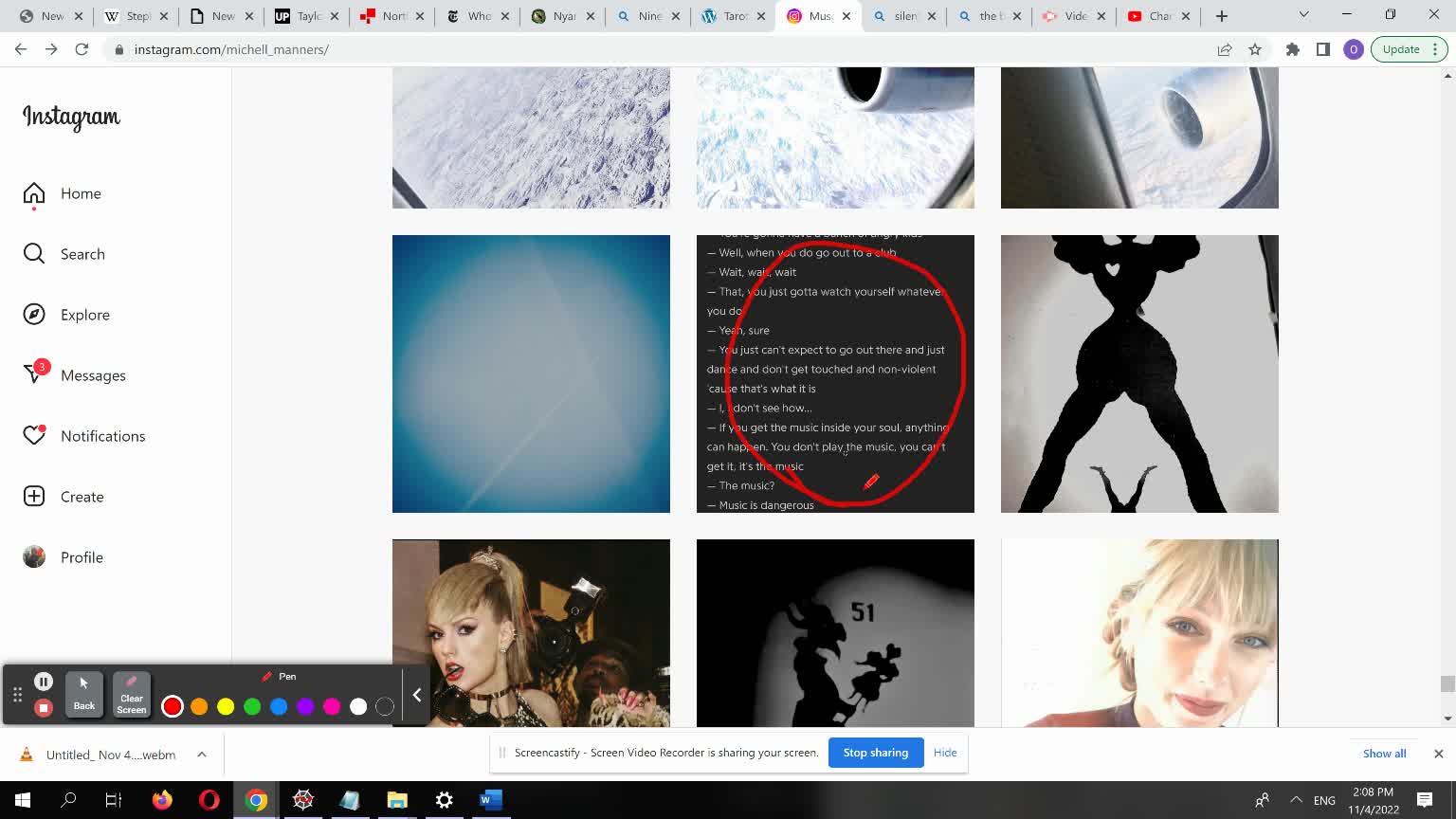This screenshot has width=1456, height=819.
Task: Click the address bar URL
Action: pyautogui.click(x=231, y=49)
